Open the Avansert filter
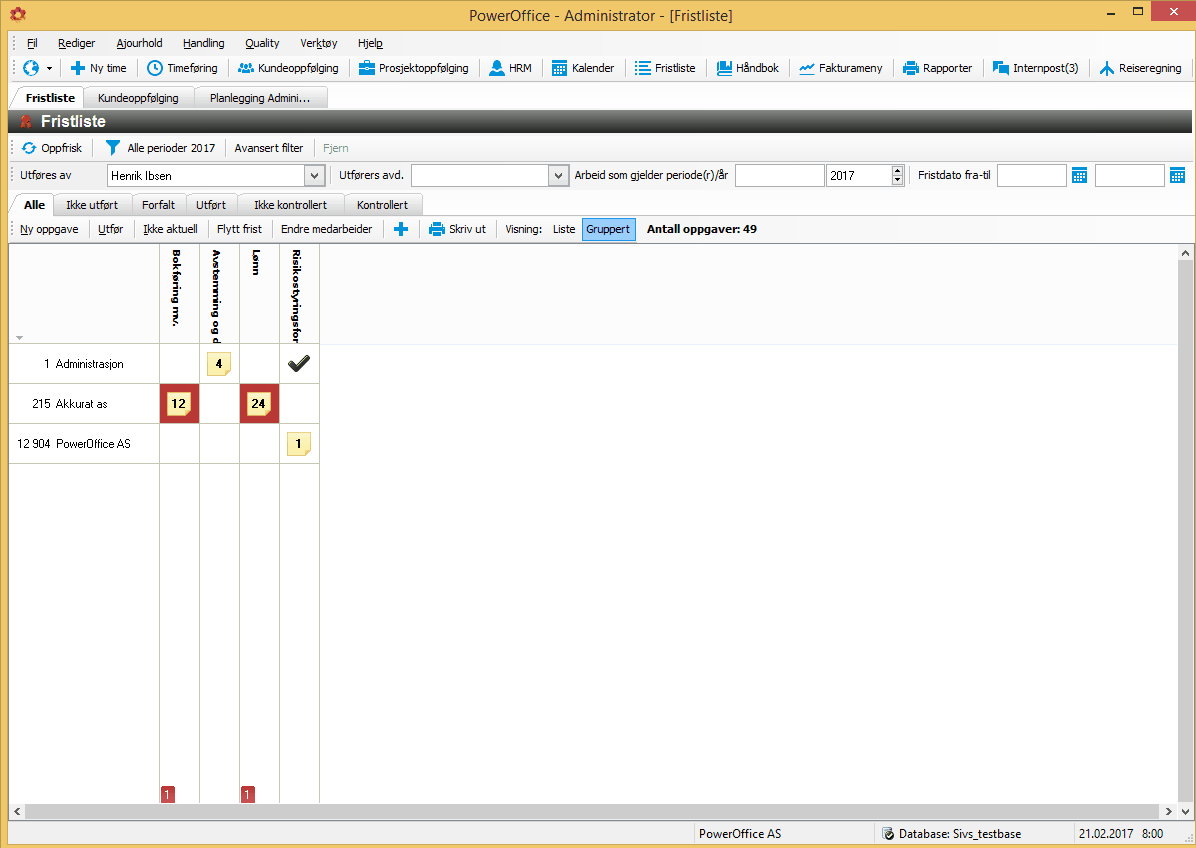Image resolution: width=1196 pixels, height=848 pixels. pos(268,148)
